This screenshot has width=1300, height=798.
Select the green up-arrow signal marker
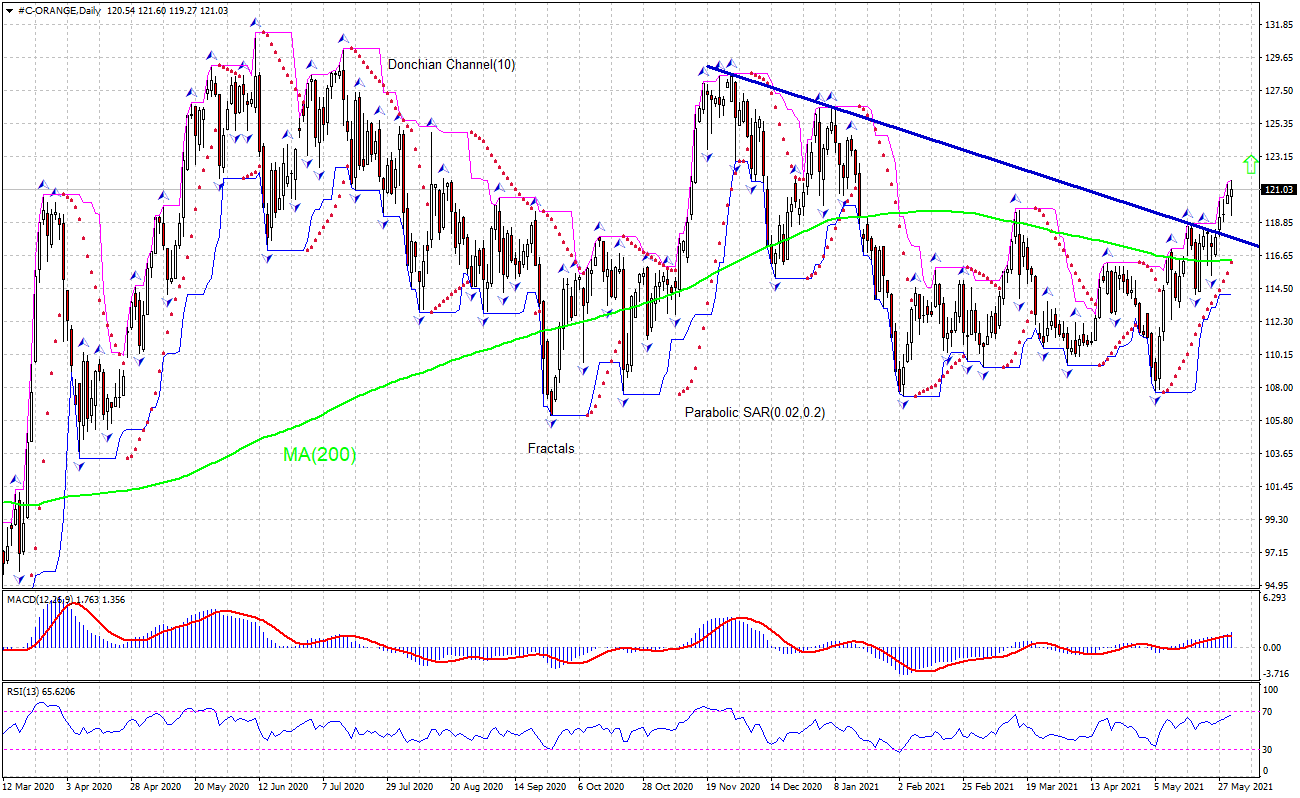[x=1251, y=161]
